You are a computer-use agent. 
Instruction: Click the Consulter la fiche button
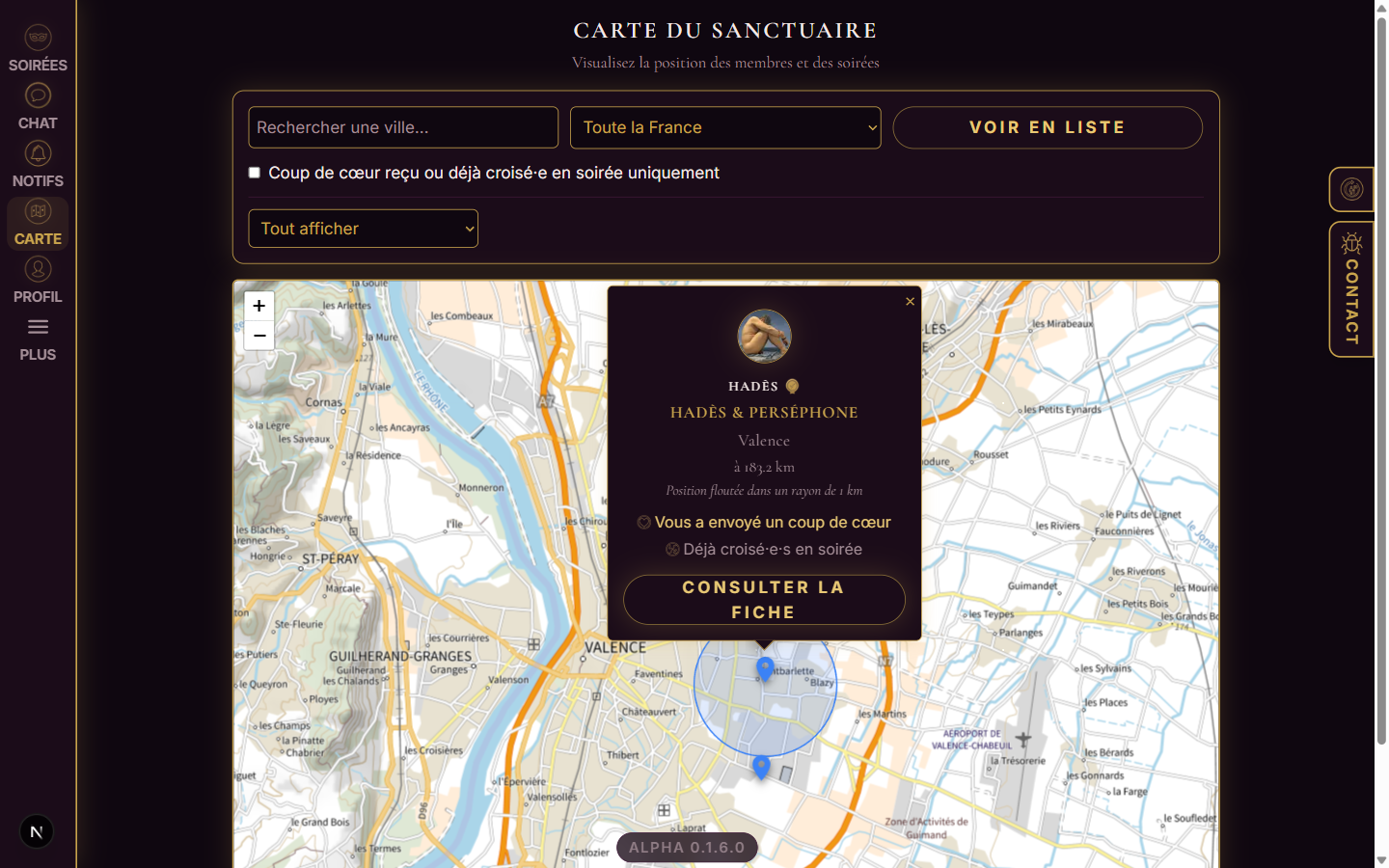[x=764, y=600]
